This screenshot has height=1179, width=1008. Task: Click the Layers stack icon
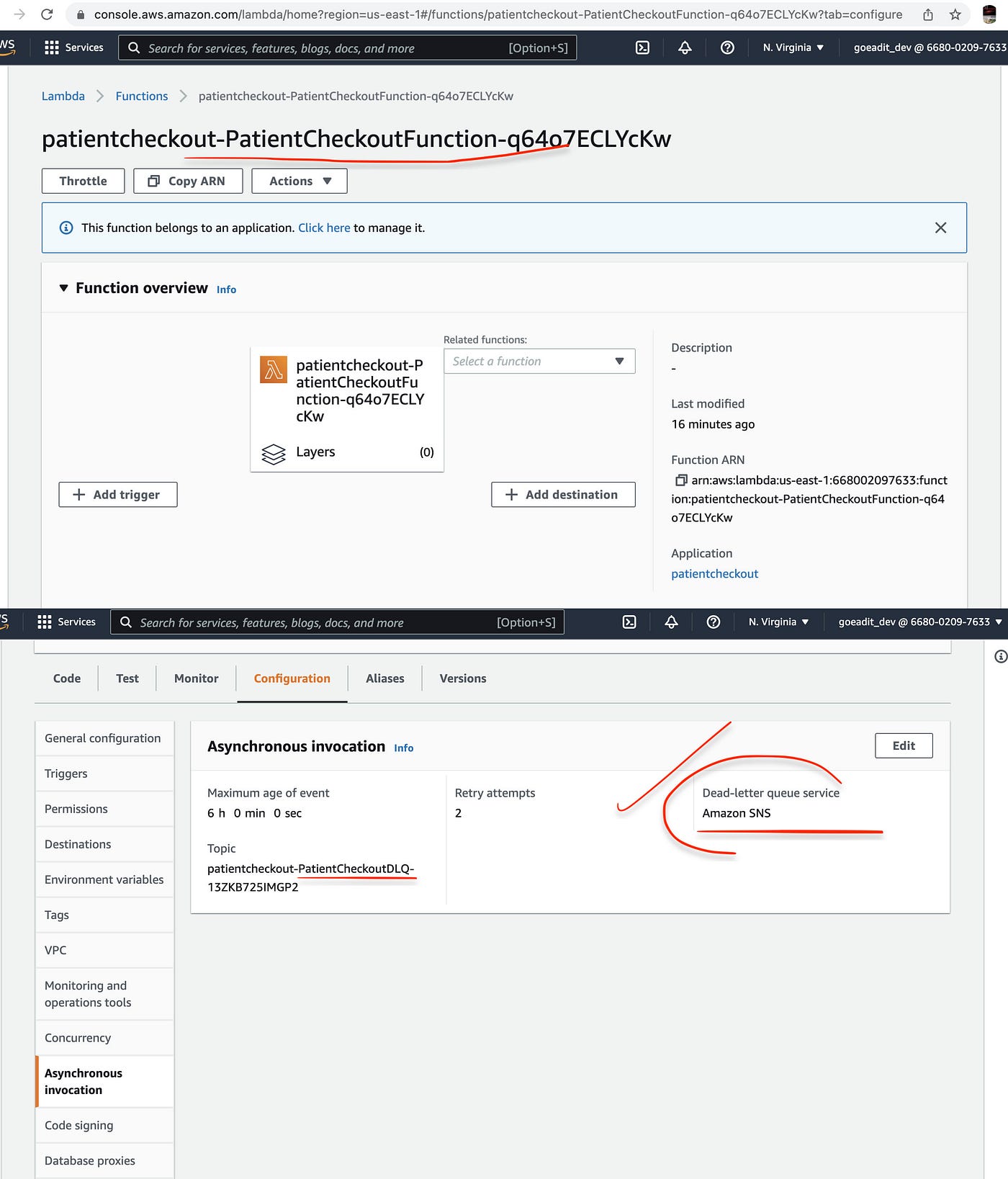point(274,454)
